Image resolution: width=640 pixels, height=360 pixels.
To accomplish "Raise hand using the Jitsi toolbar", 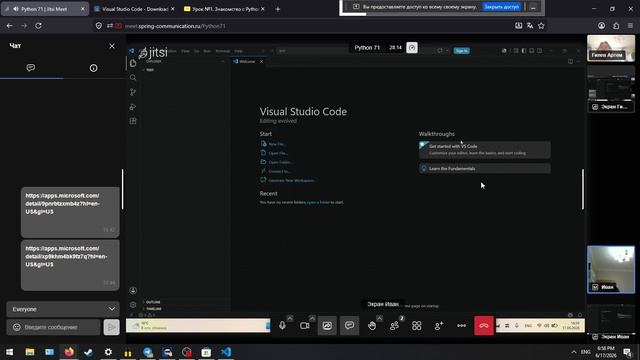I will [x=372, y=326].
